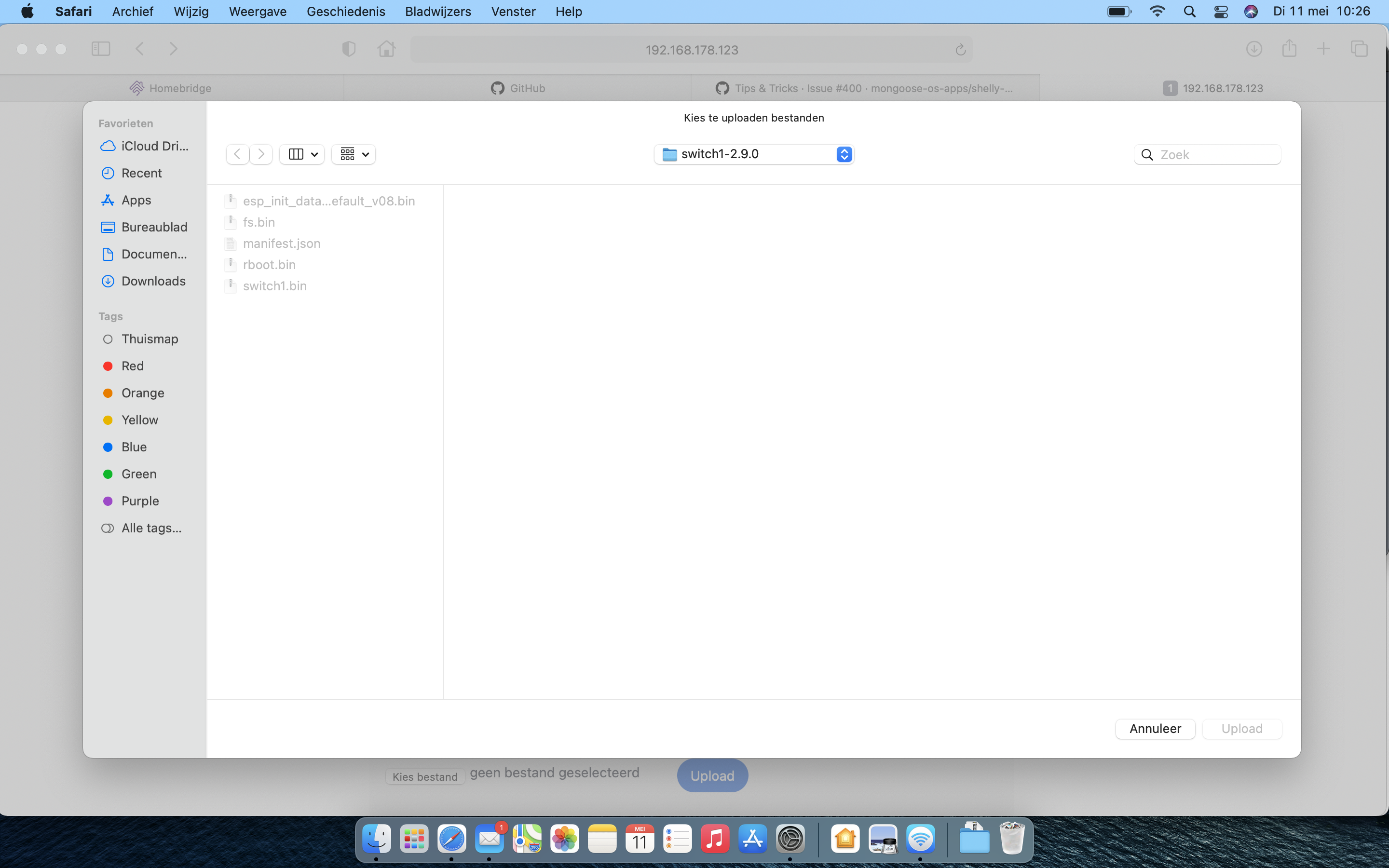Open the view mode dropdown
This screenshot has height=868, width=1389.
302,154
